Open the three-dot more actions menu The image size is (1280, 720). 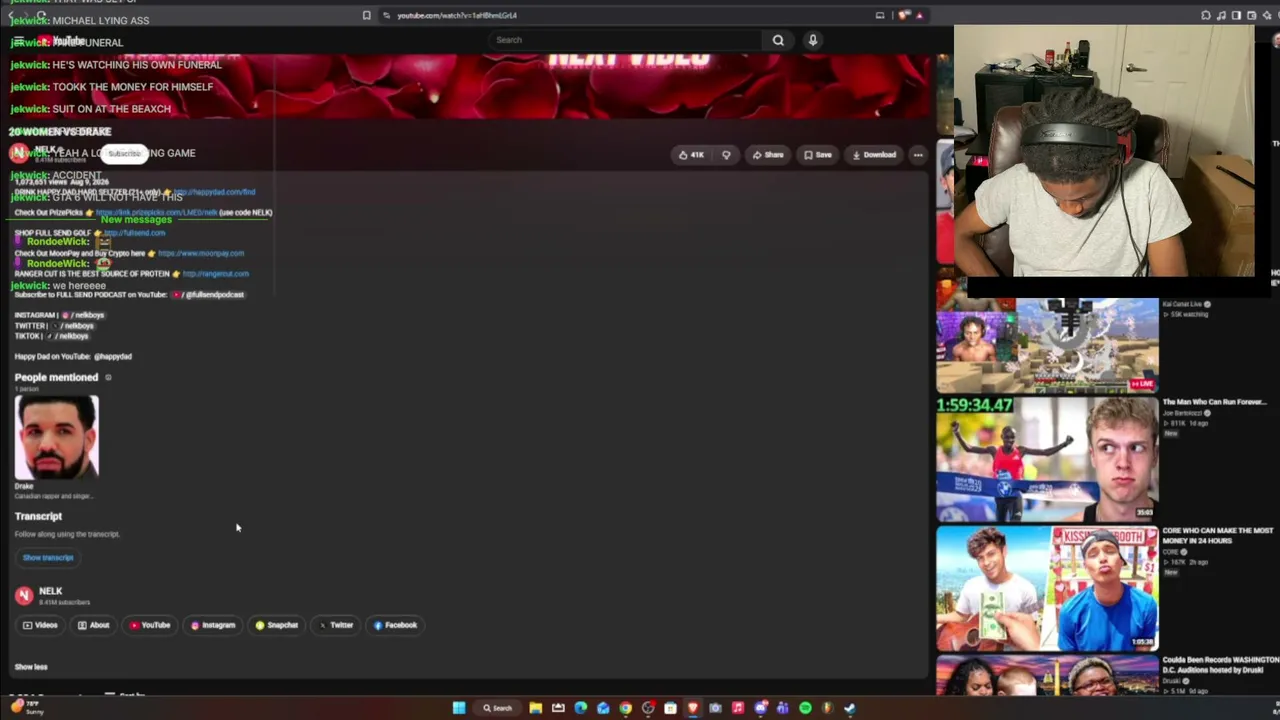pyautogui.click(x=918, y=155)
